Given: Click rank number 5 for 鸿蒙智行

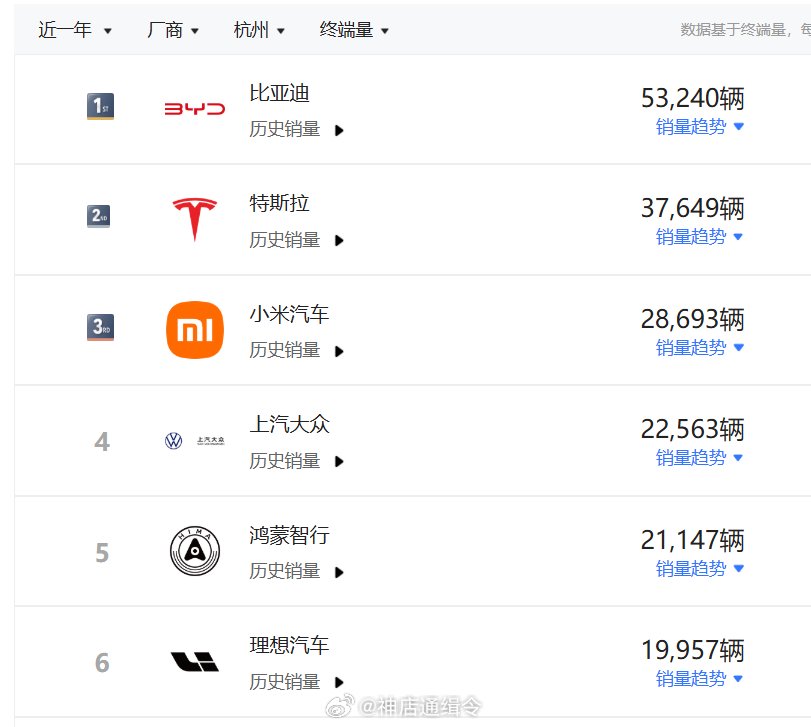Looking at the screenshot, I should (102, 553).
